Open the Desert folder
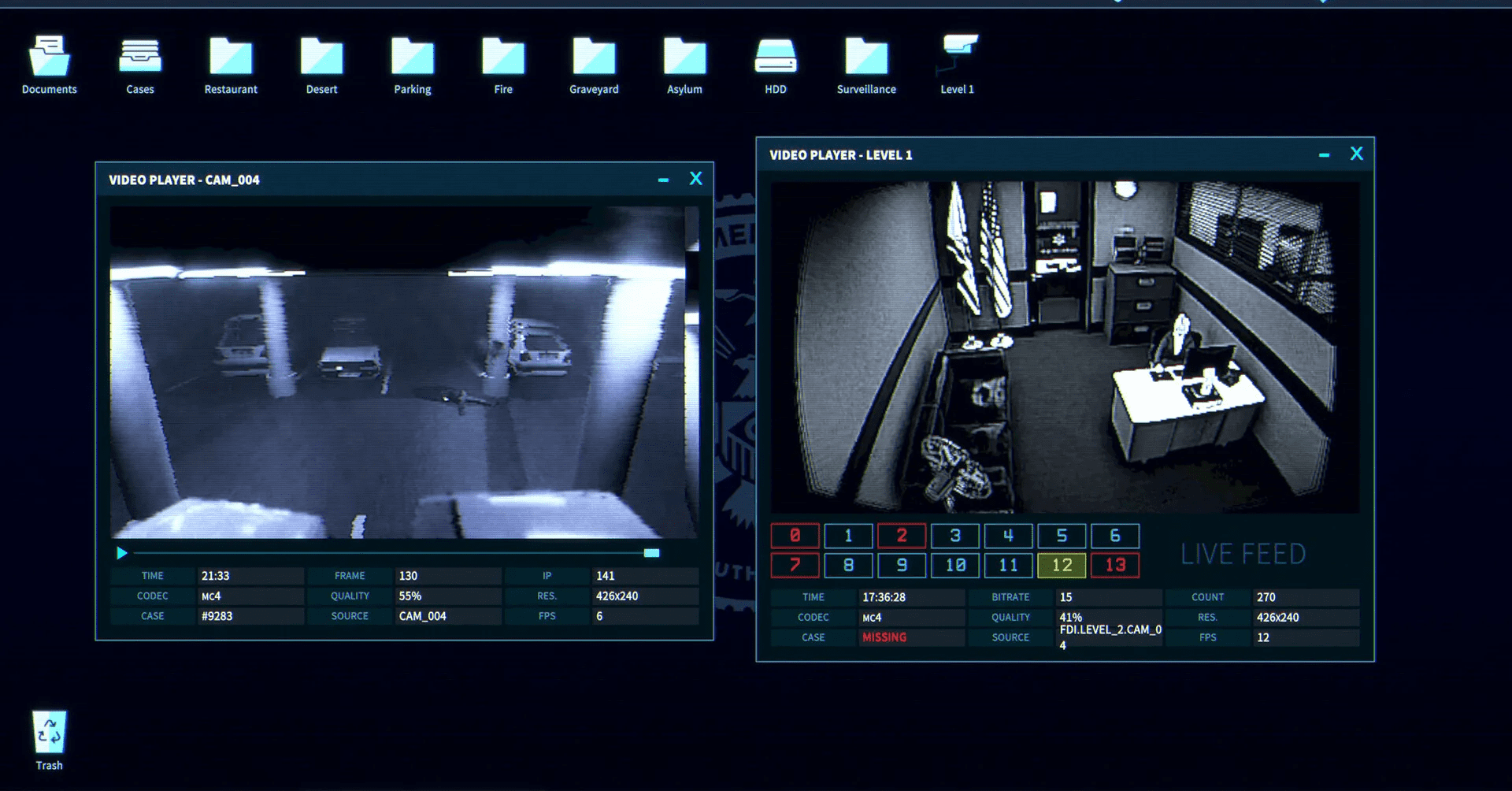The image size is (1512, 791). pyautogui.click(x=321, y=57)
